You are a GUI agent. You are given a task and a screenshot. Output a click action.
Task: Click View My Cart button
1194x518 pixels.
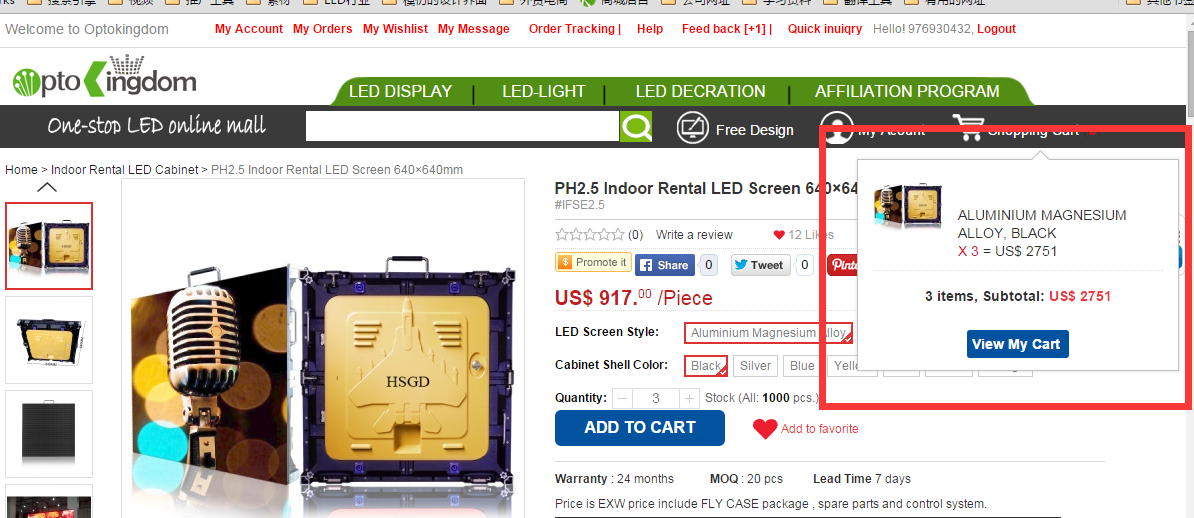(1018, 344)
